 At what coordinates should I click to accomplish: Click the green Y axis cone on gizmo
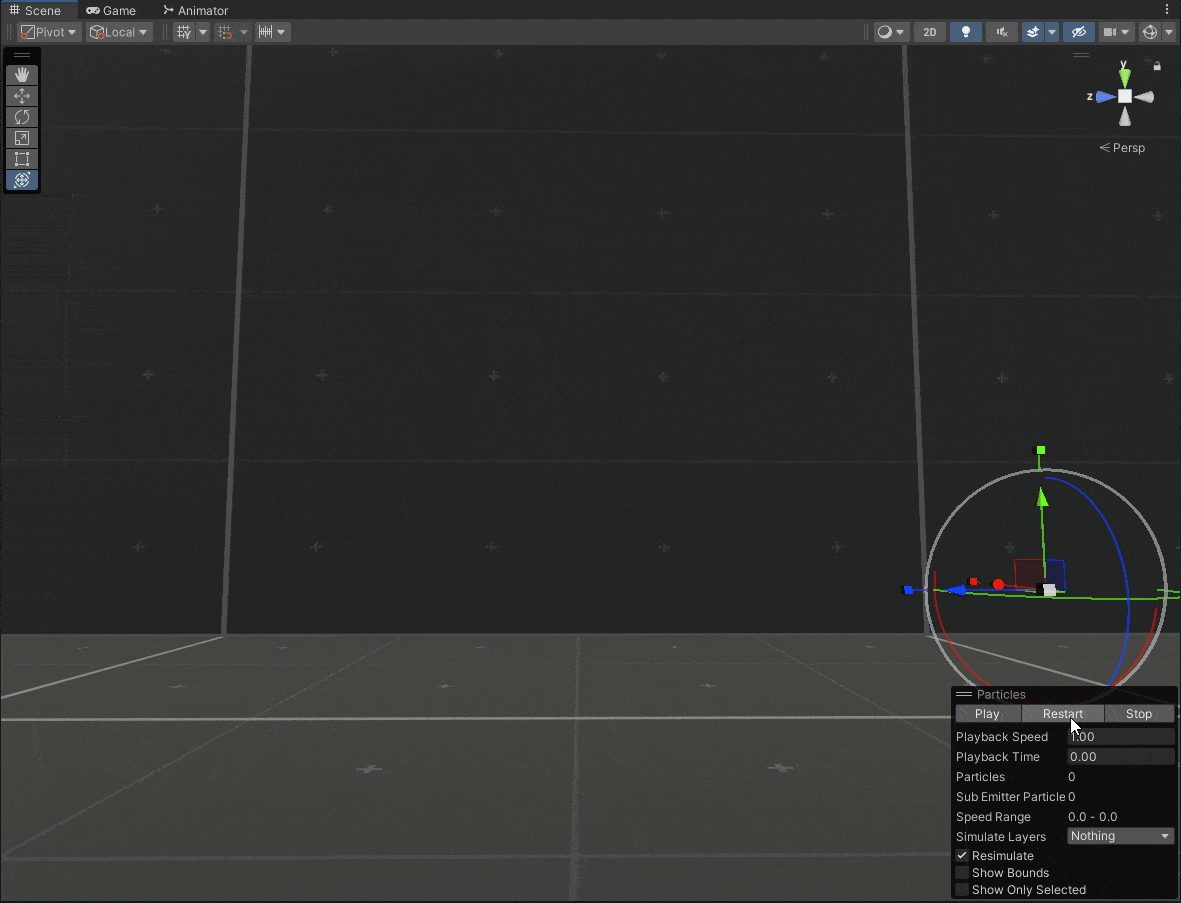[1125, 76]
